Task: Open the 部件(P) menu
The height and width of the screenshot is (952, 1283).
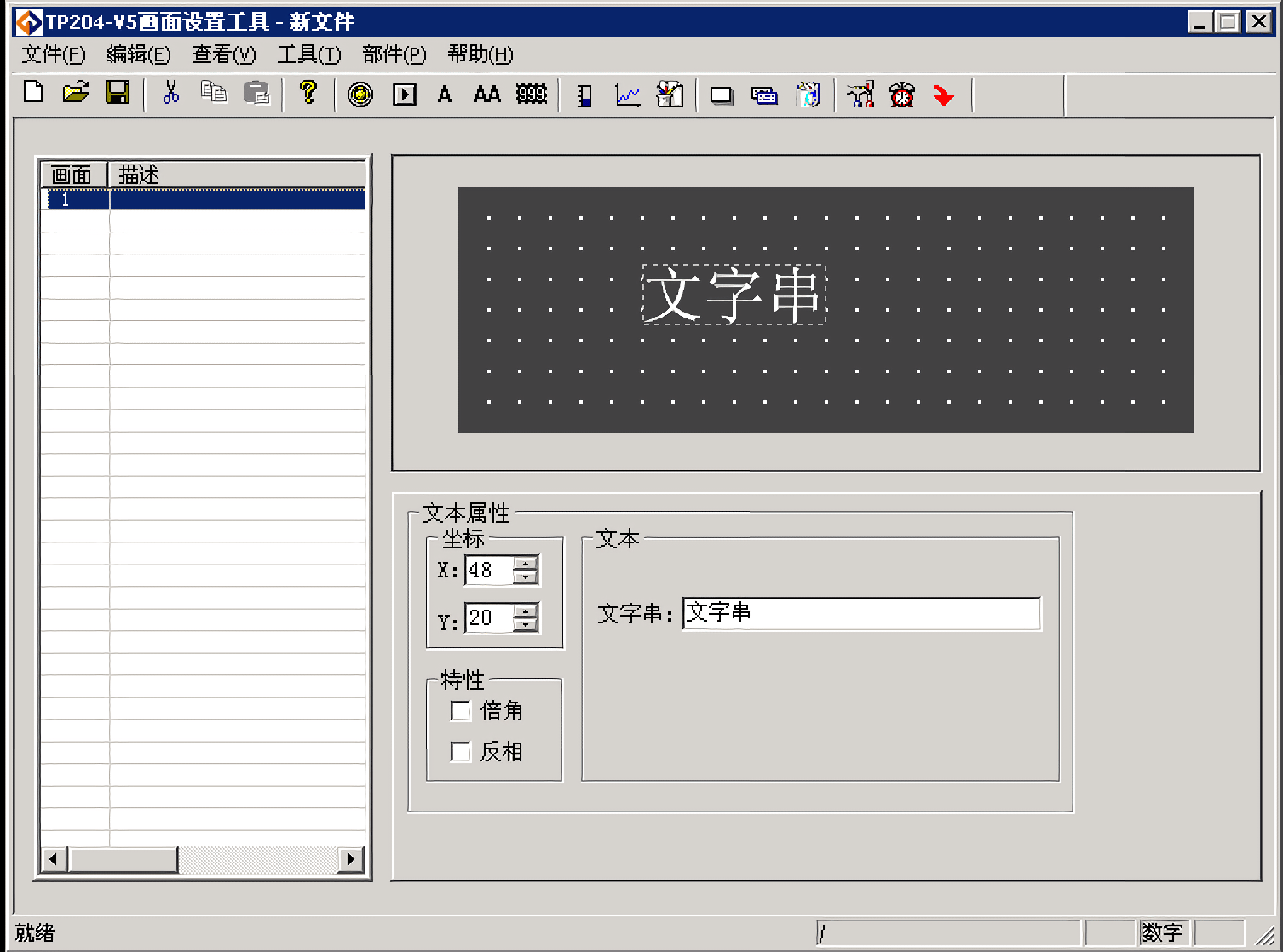Action: [394, 54]
